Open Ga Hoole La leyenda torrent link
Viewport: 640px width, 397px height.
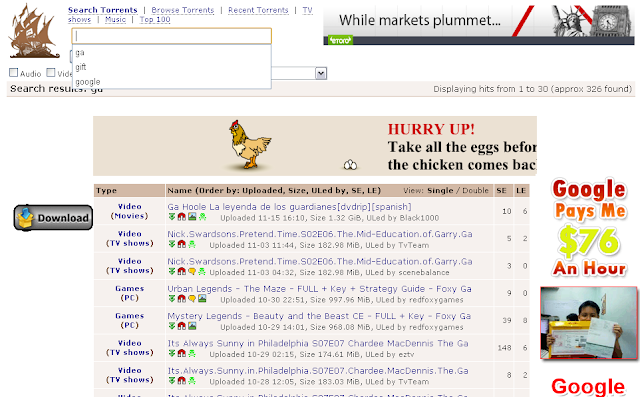(x=289, y=207)
